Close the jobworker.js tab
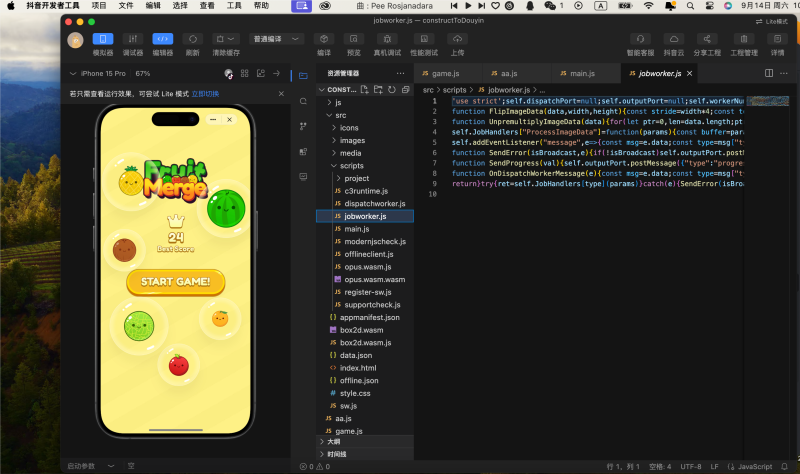 [x=689, y=73]
